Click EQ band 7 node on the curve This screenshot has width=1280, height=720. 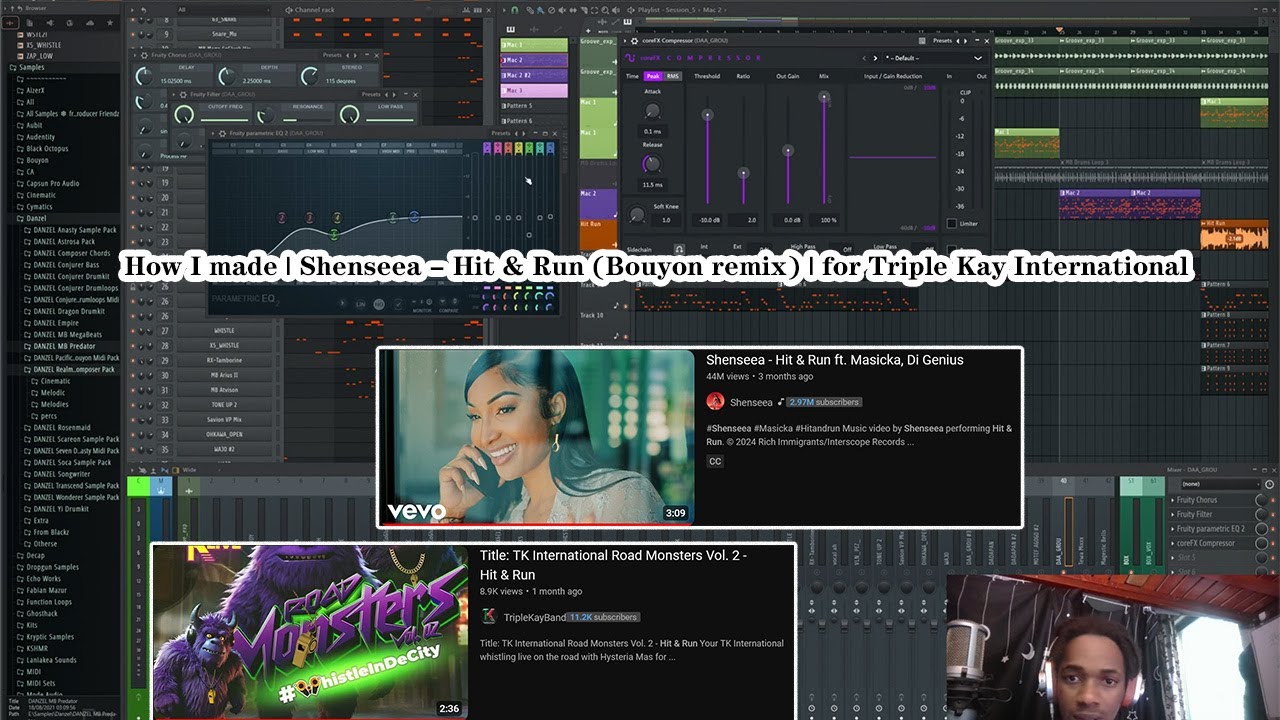414,216
